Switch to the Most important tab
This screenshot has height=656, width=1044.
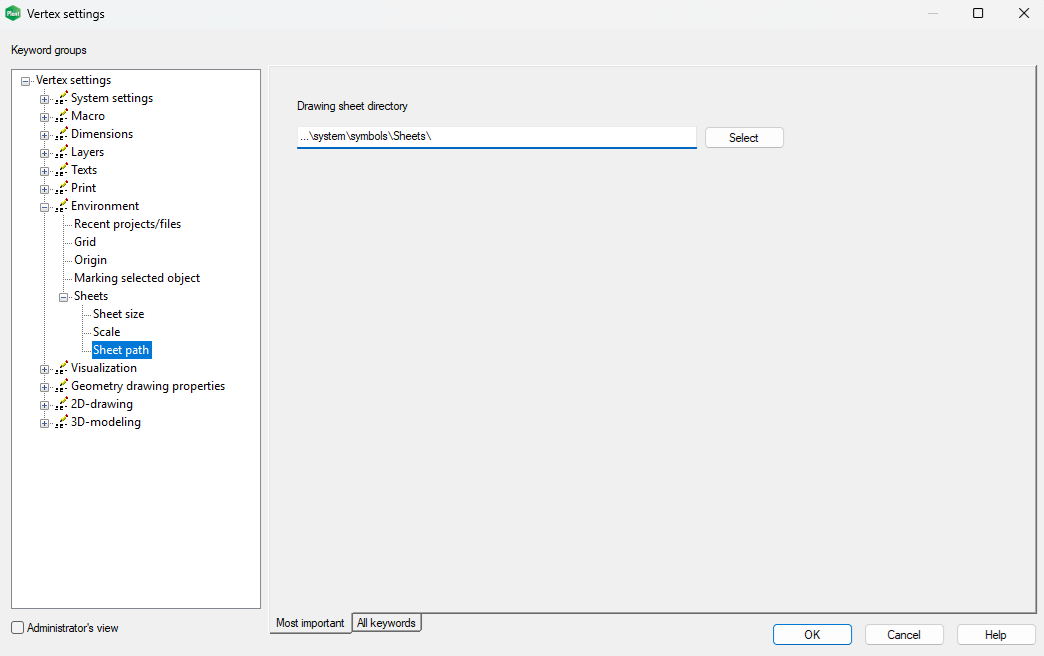310,623
